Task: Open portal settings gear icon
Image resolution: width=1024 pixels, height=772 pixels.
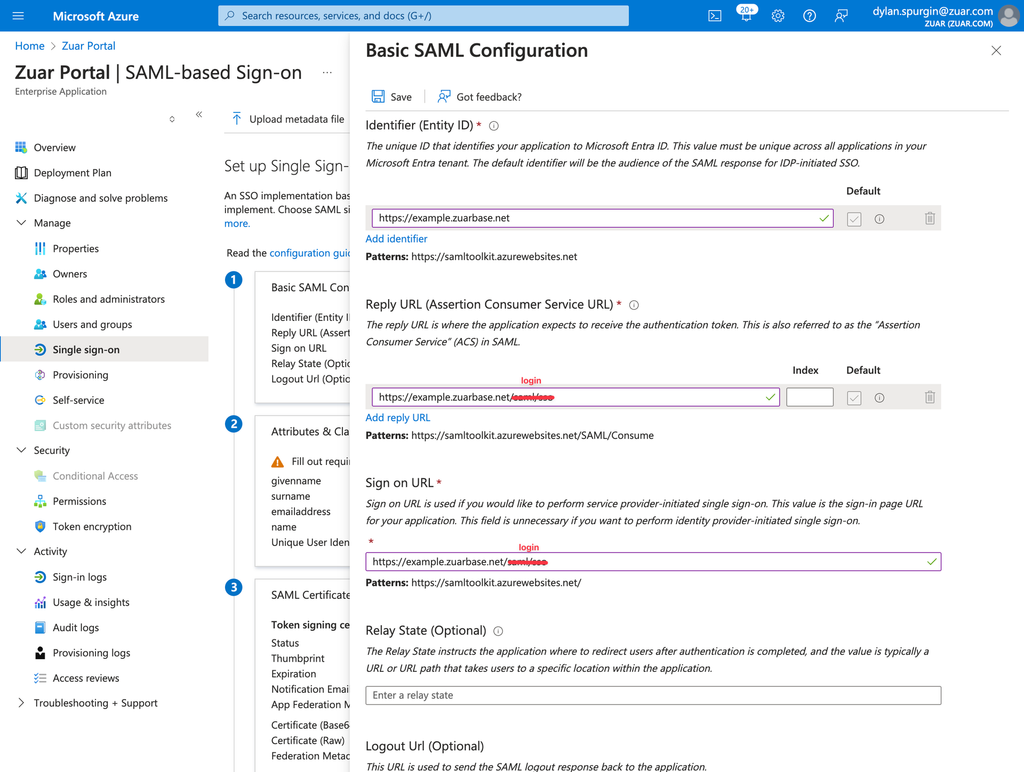Action: pos(778,16)
